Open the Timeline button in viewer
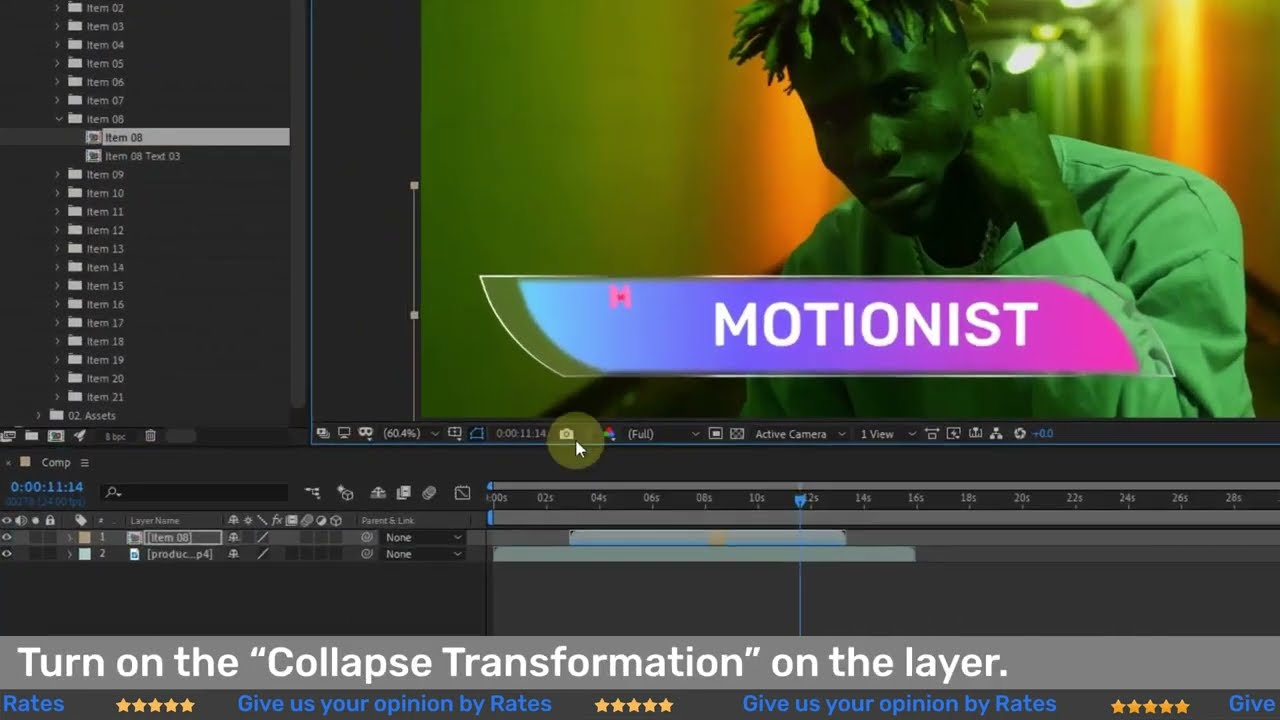The width and height of the screenshot is (1280, 720). coord(975,434)
